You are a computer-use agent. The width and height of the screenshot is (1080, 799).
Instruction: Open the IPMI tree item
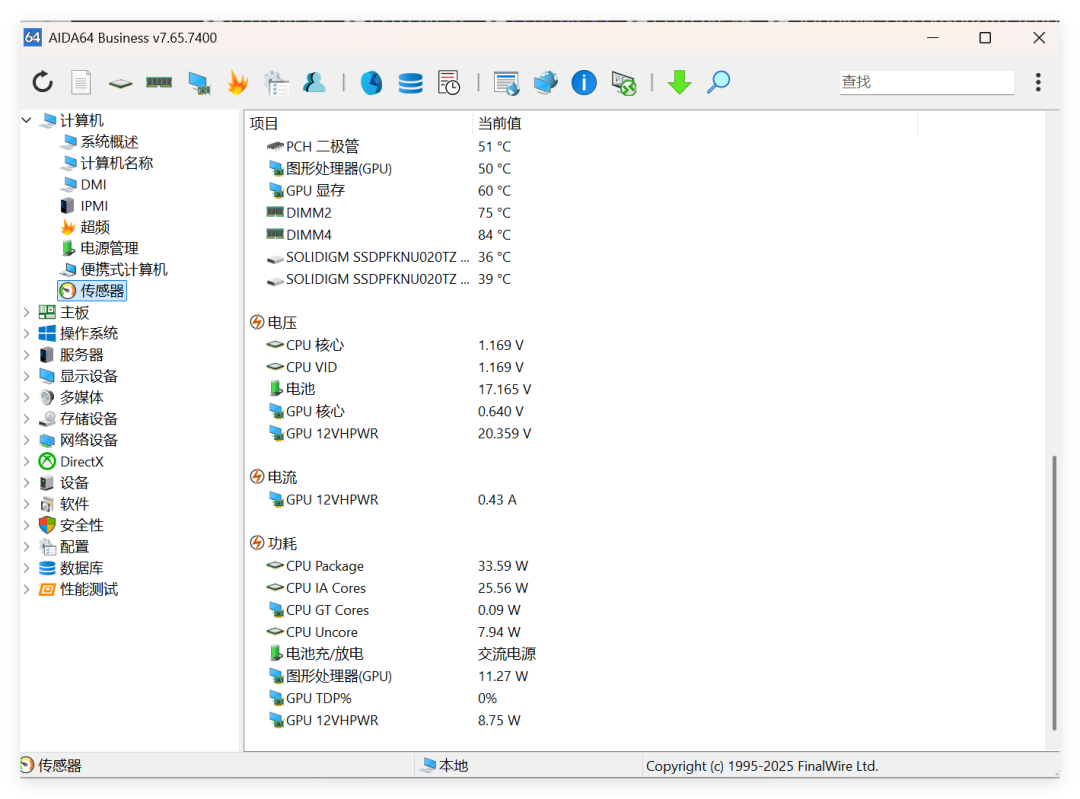coord(94,205)
